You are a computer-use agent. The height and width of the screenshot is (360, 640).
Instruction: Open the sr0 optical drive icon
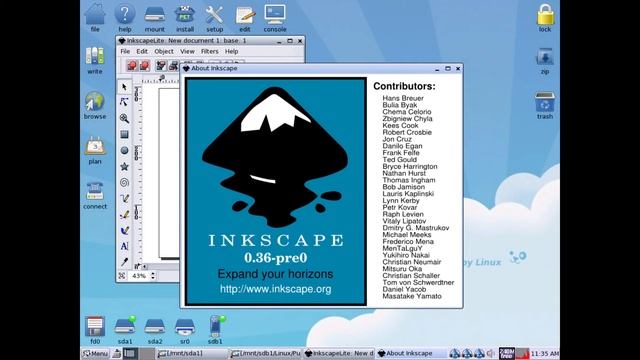[x=185, y=330]
